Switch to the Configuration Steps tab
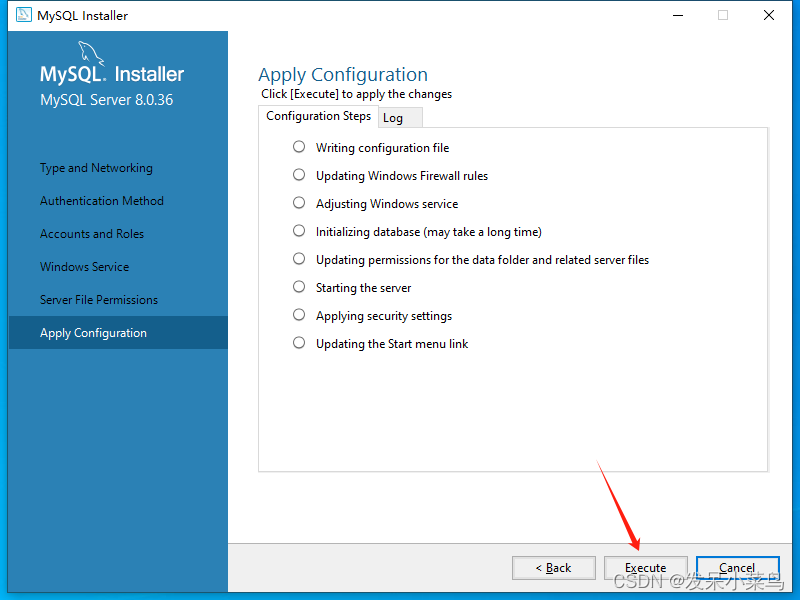800x600 pixels. (x=318, y=116)
